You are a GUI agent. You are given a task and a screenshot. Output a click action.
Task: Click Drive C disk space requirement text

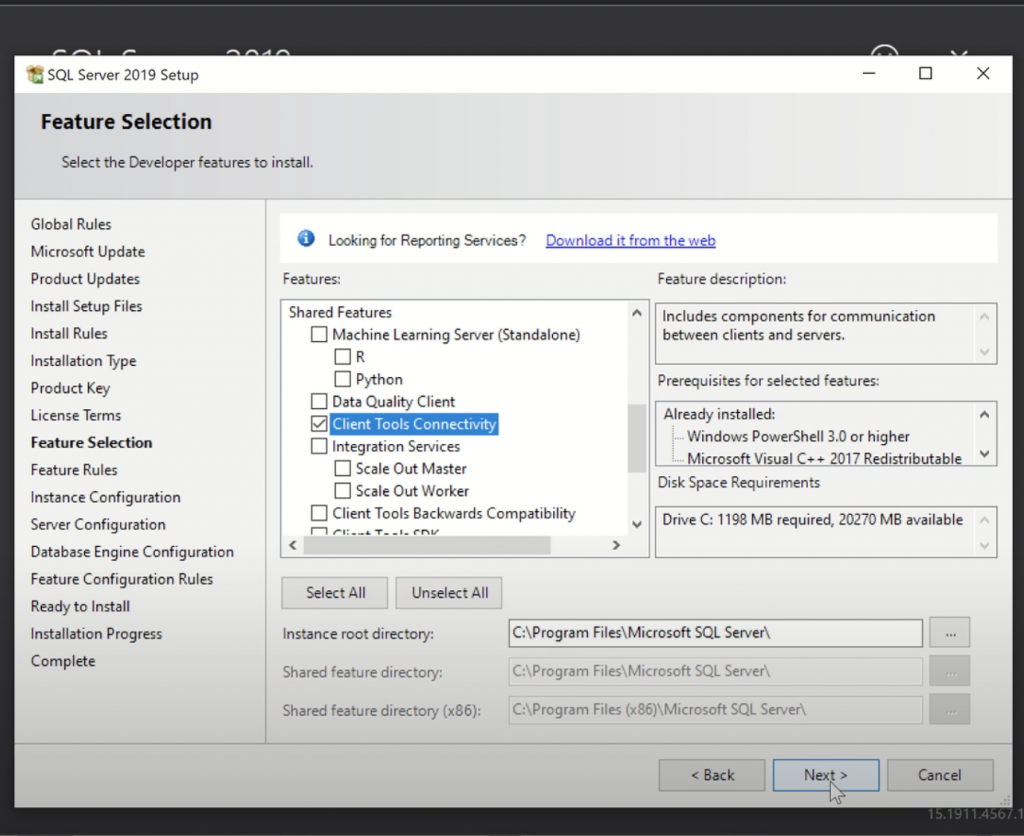coord(812,520)
